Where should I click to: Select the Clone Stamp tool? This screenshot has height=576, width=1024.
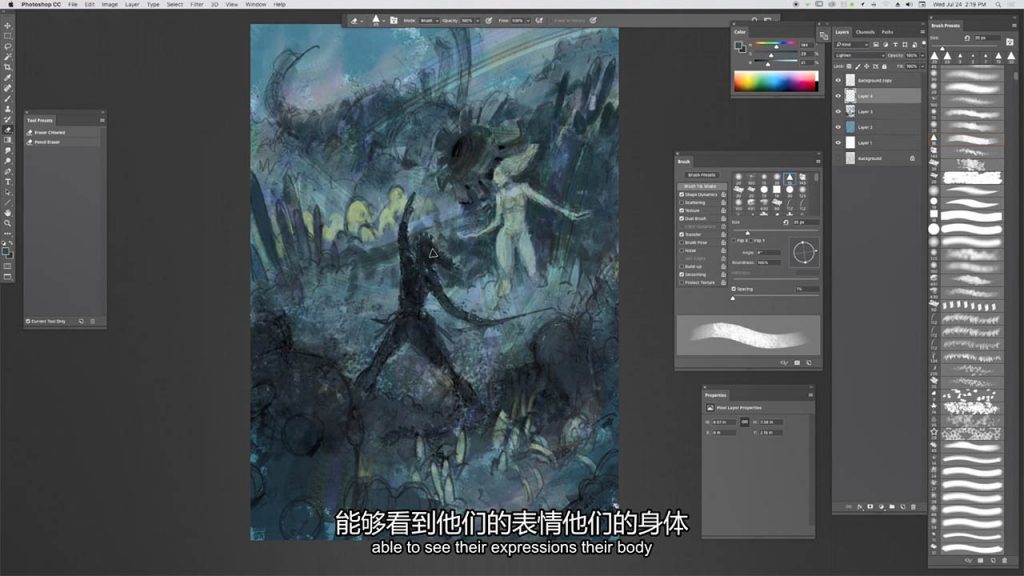tap(8, 109)
